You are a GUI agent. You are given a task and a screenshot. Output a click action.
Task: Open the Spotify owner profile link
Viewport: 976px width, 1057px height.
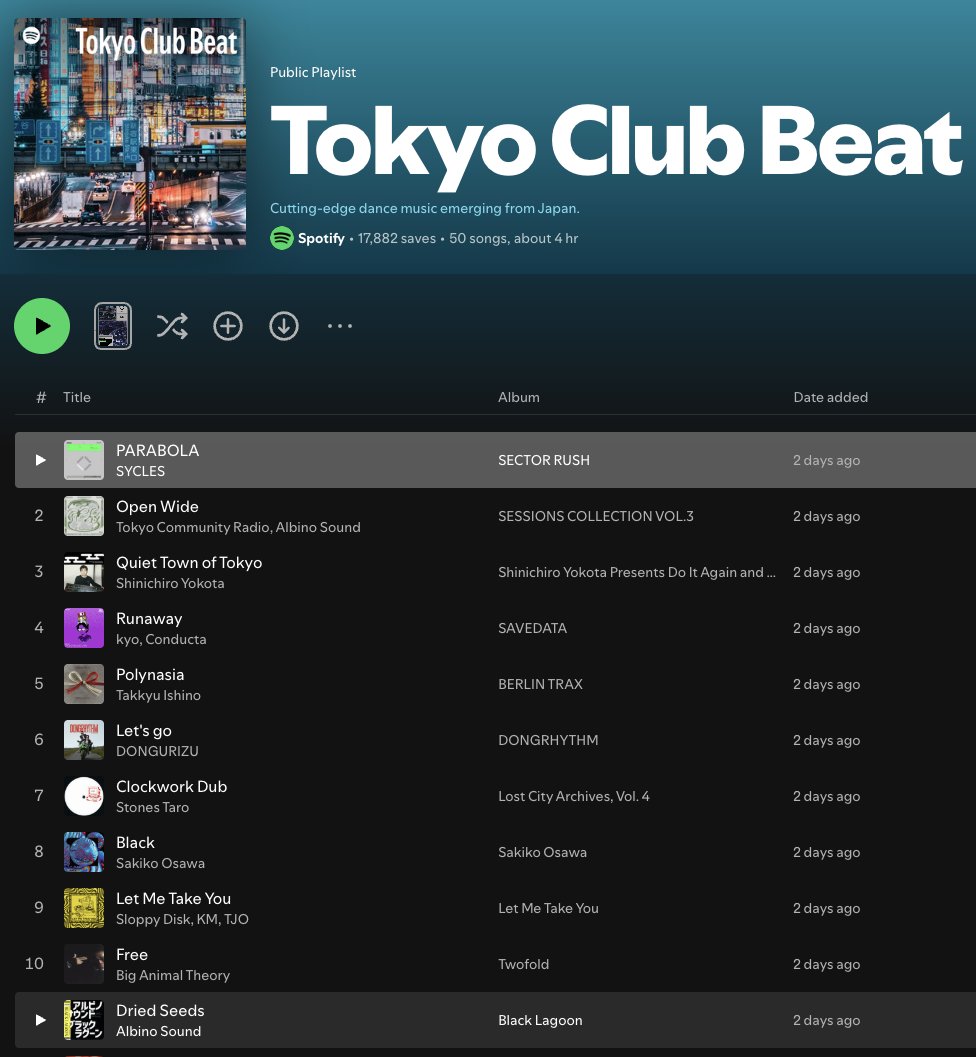click(x=321, y=238)
